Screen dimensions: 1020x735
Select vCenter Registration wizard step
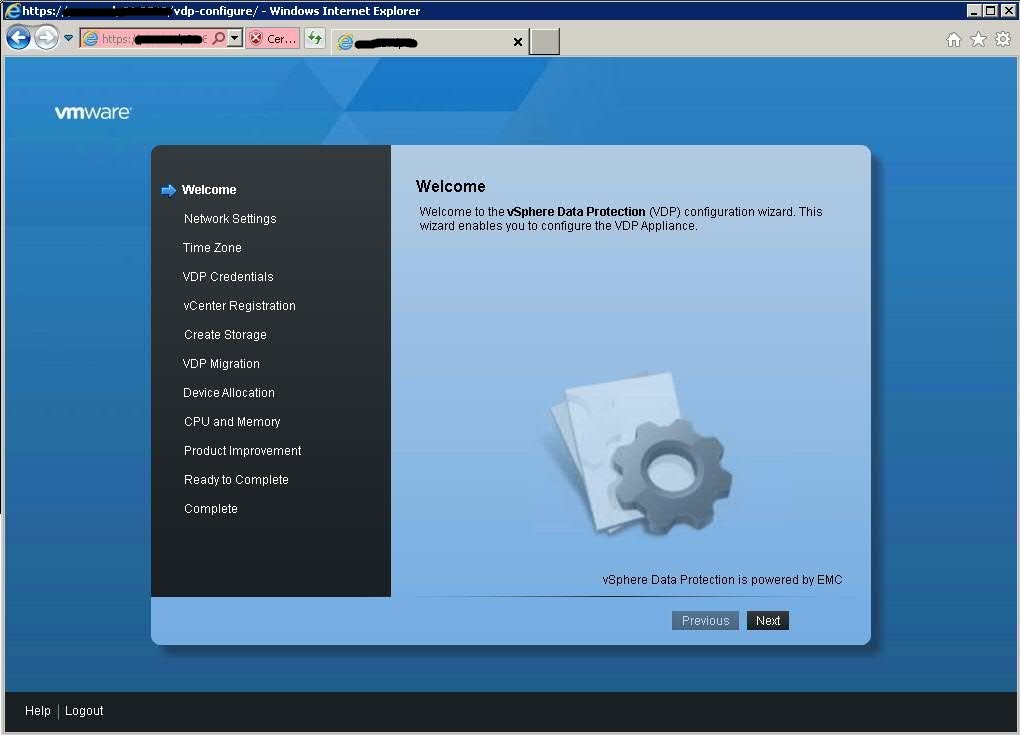click(x=239, y=306)
